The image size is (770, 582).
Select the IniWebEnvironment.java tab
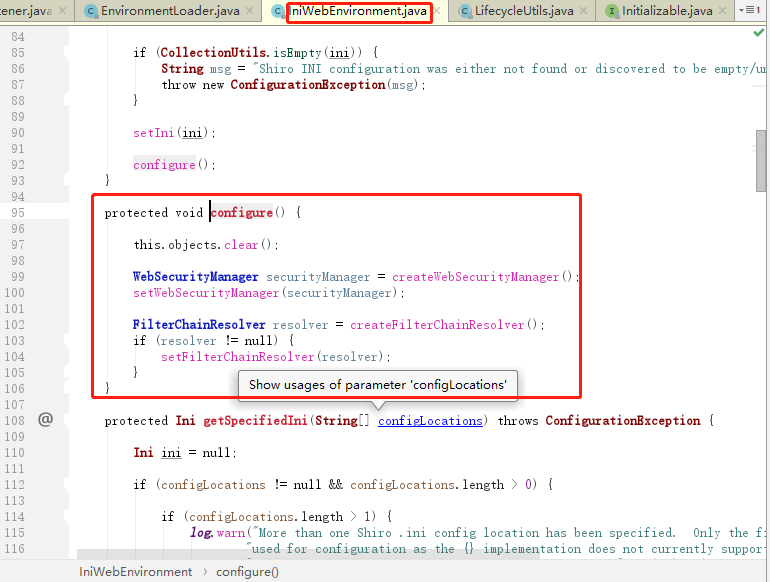tap(358, 10)
